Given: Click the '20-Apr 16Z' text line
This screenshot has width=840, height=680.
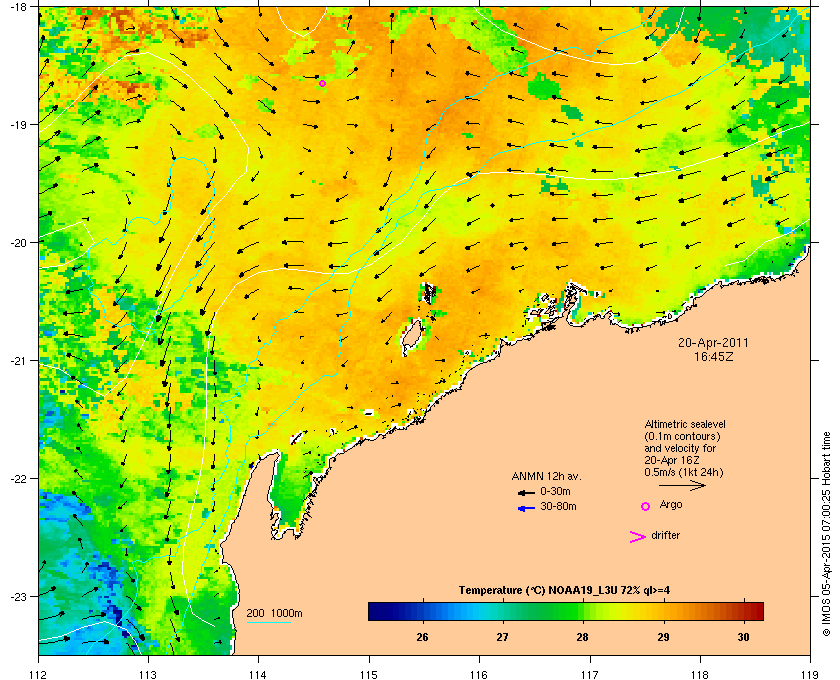Looking at the screenshot, I should pos(672,460).
